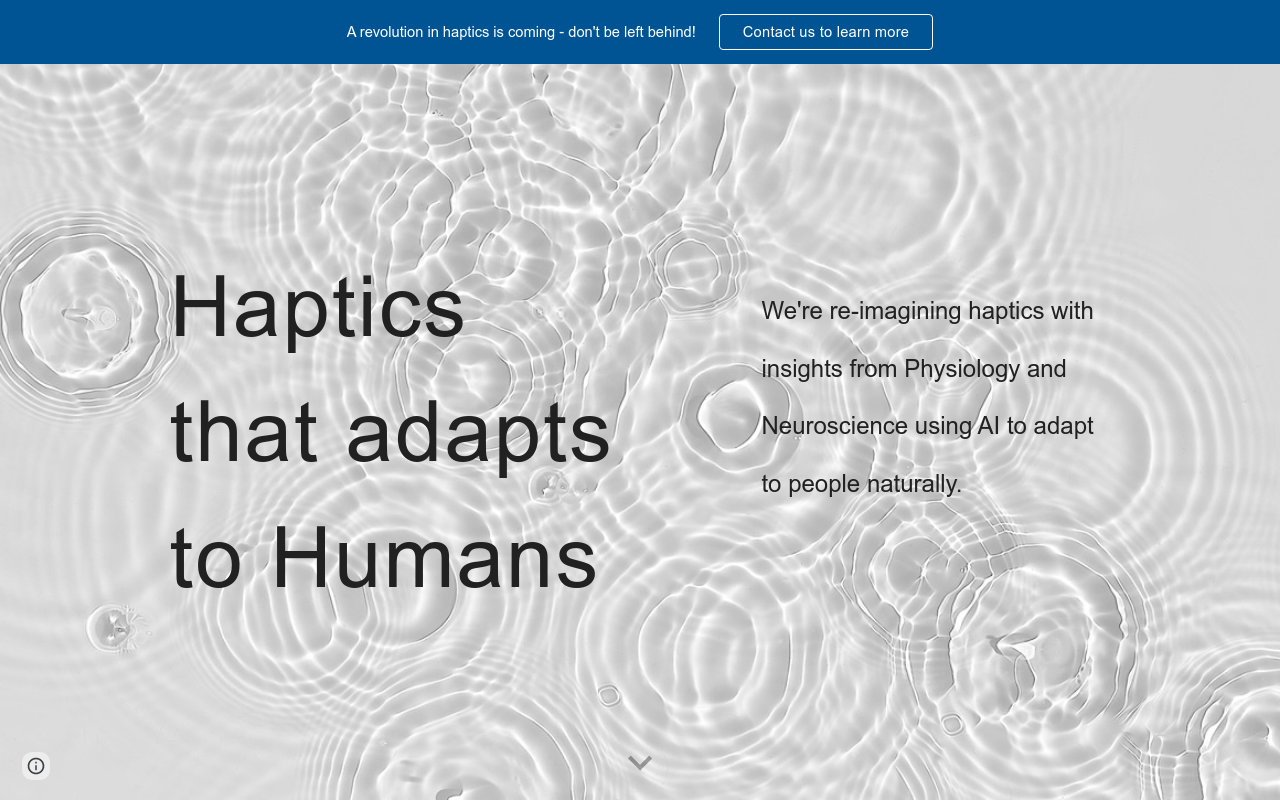Click the 'Haptics that adapts to Humans' headline
The width and height of the screenshot is (1280, 800).
[x=390, y=432]
